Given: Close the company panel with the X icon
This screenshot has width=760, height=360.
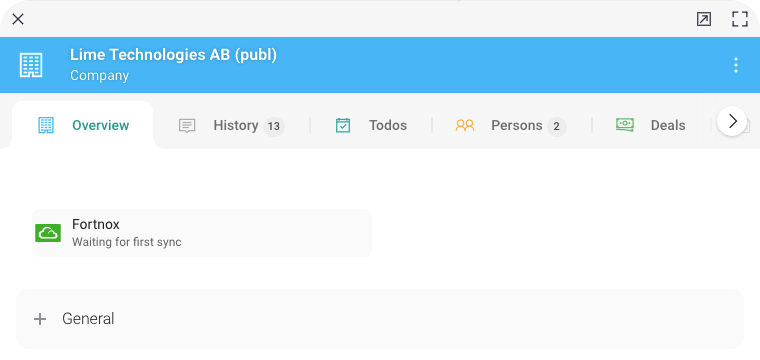Looking at the screenshot, I should 18,19.
